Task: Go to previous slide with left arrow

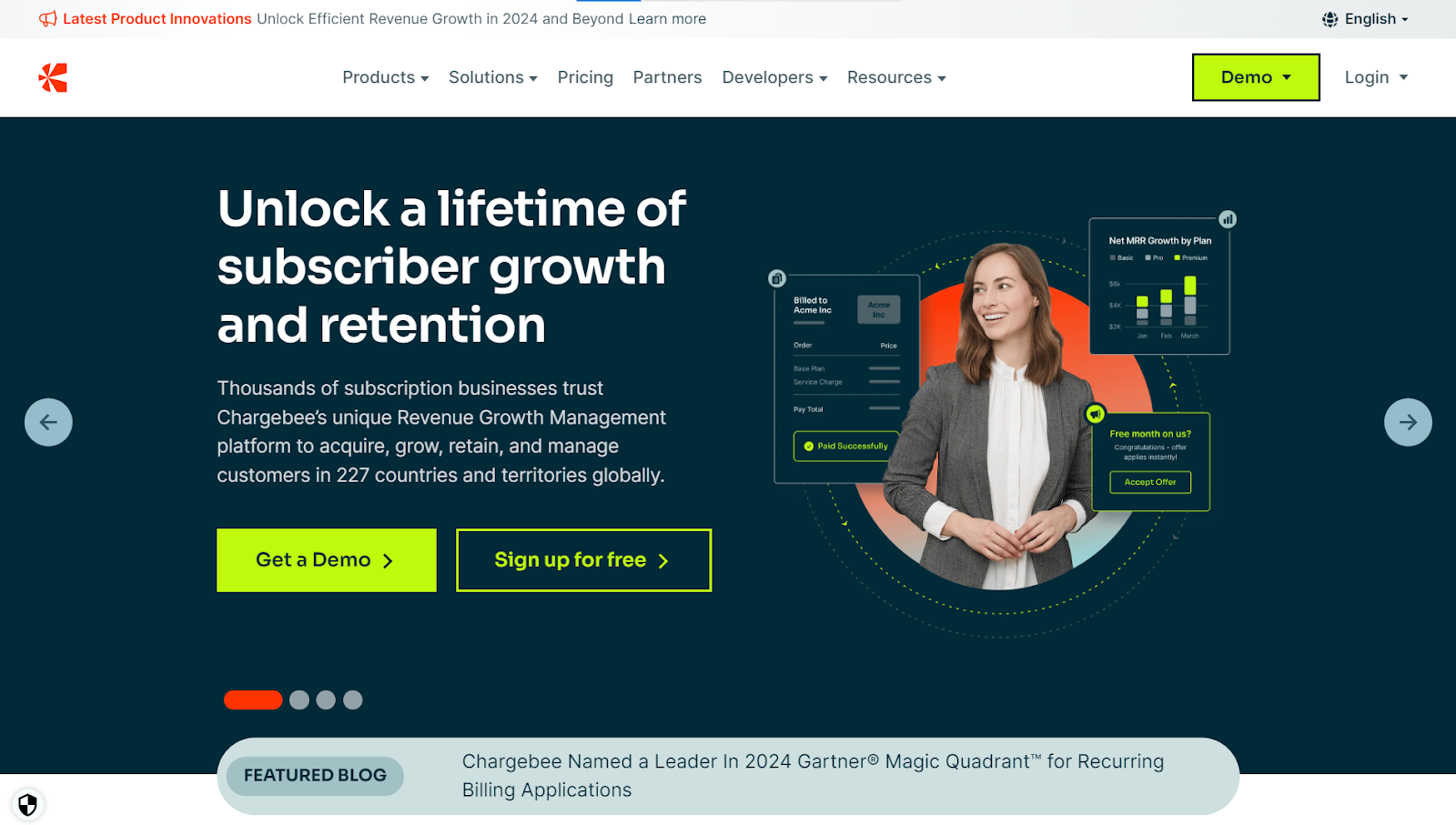Action: pos(48,422)
